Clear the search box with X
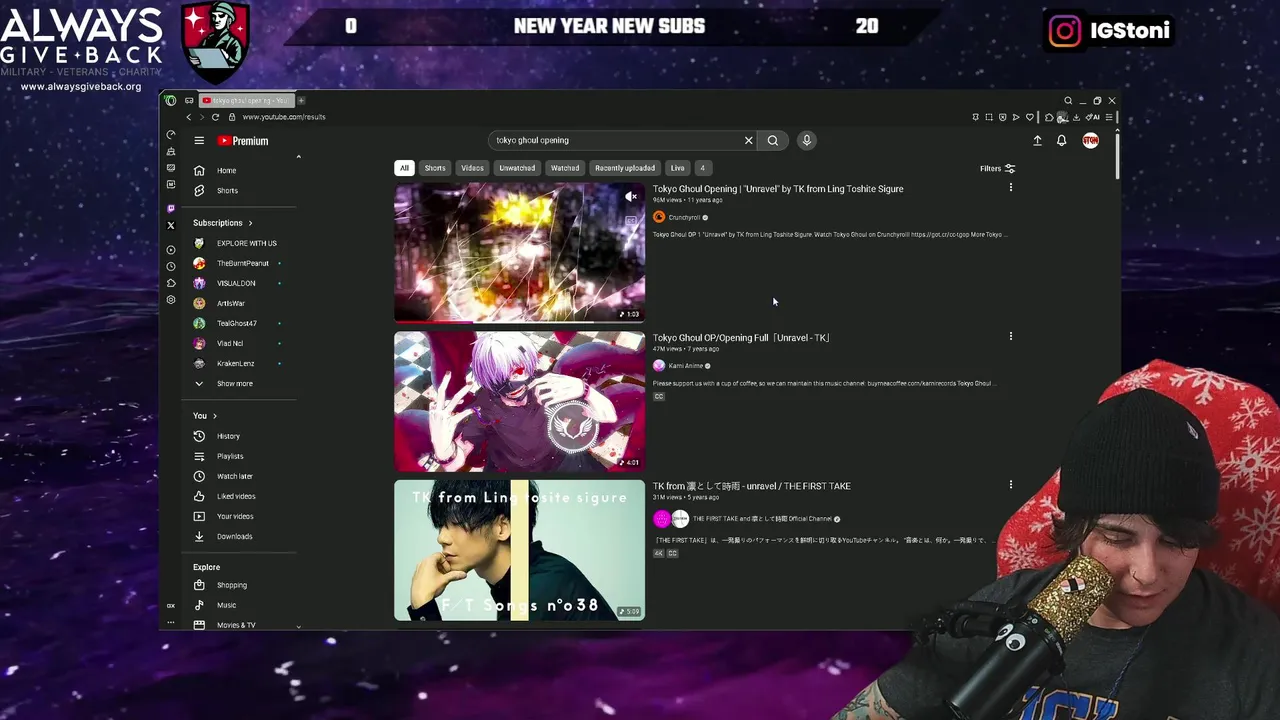Viewport: 1280px width, 720px height. [748, 140]
